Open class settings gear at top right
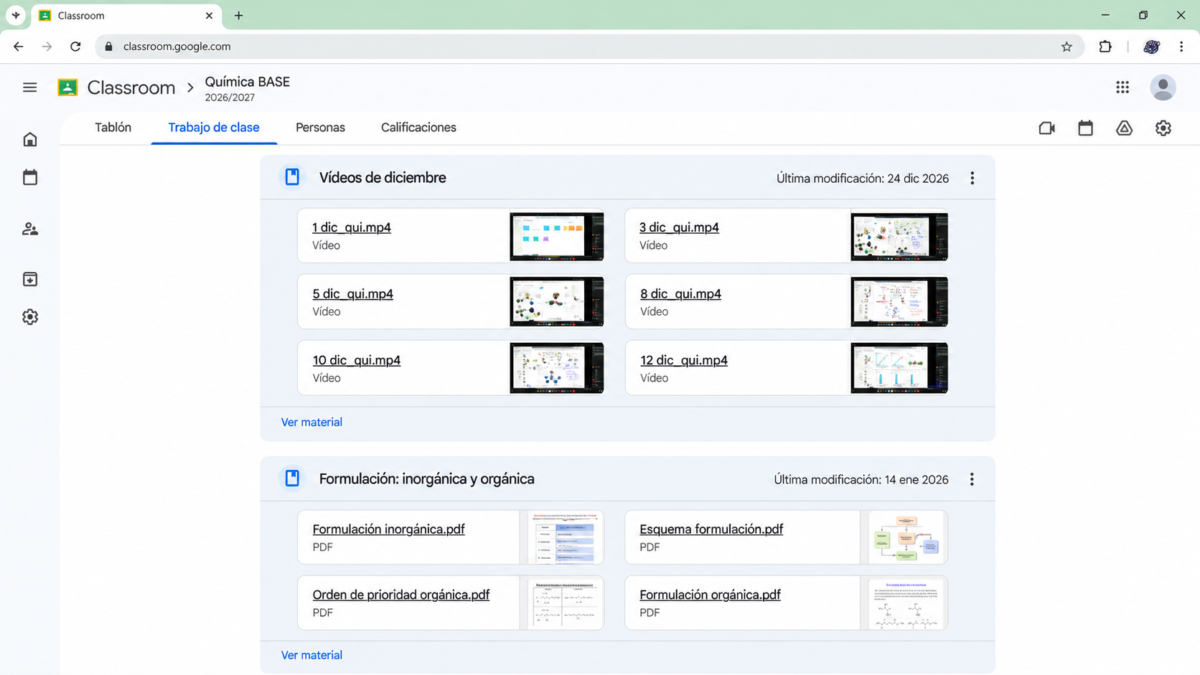The image size is (1200, 675). point(1163,128)
